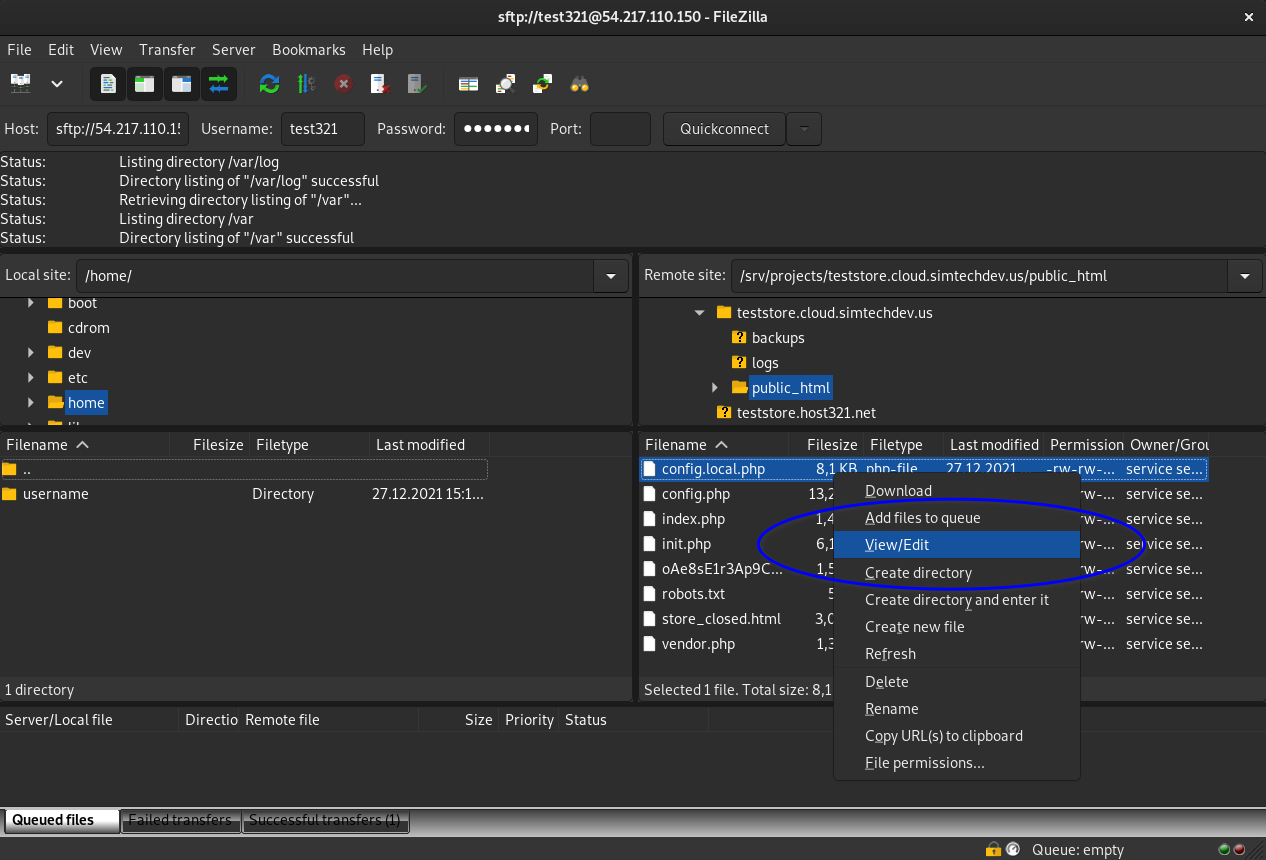Choose Delete from the context menu
This screenshot has width=1266, height=860.
(x=957, y=682)
